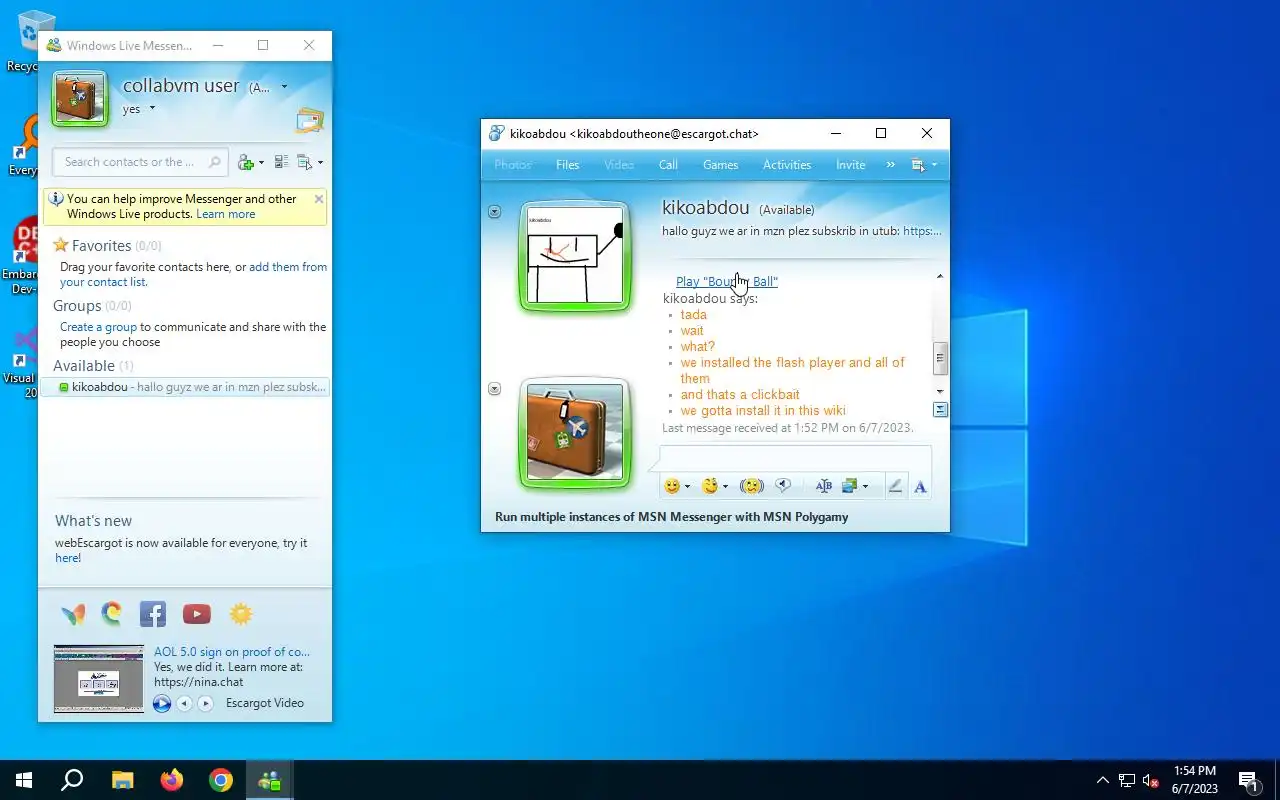The image size is (1280, 800).
Task: Play the Escargot Video
Action: point(162,704)
